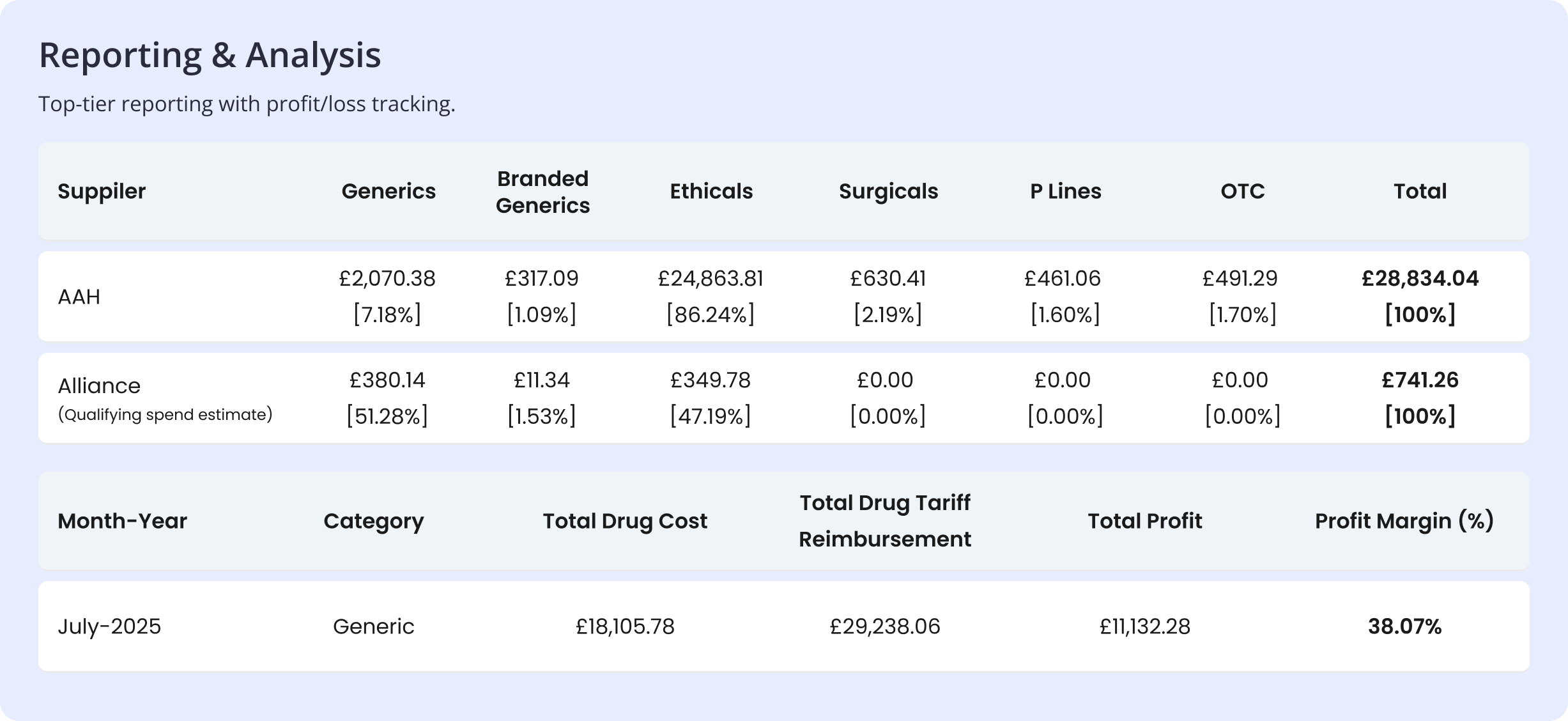Select the Alliance supplier row label
Viewport: 1568px width, 721px height.
tap(99, 386)
